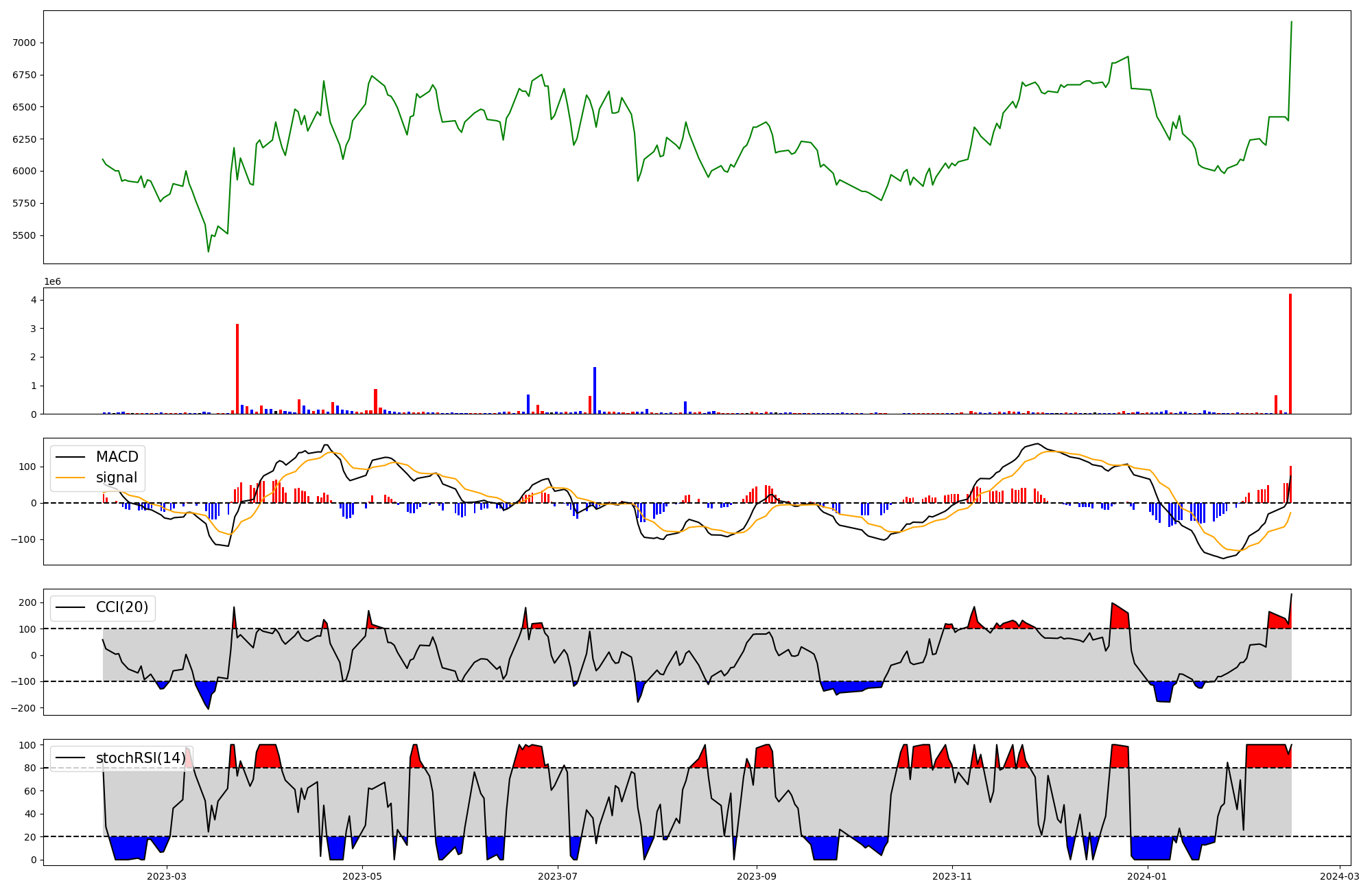This screenshot has height=892, width=1372.
Task: Click the 2023-07 date axis label
Action: tap(558, 876)
